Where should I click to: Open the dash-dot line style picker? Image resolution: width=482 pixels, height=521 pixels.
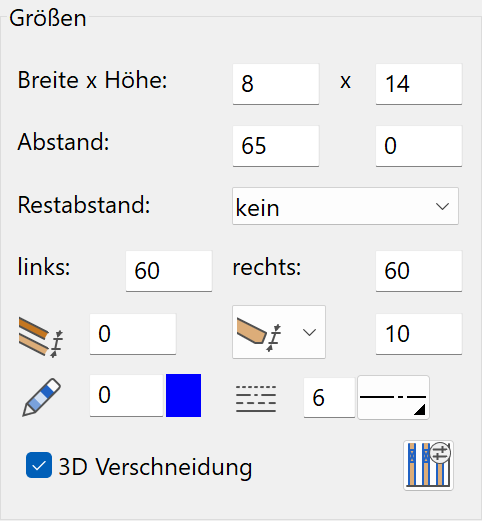pyautogui.click(x=393, y=397)
